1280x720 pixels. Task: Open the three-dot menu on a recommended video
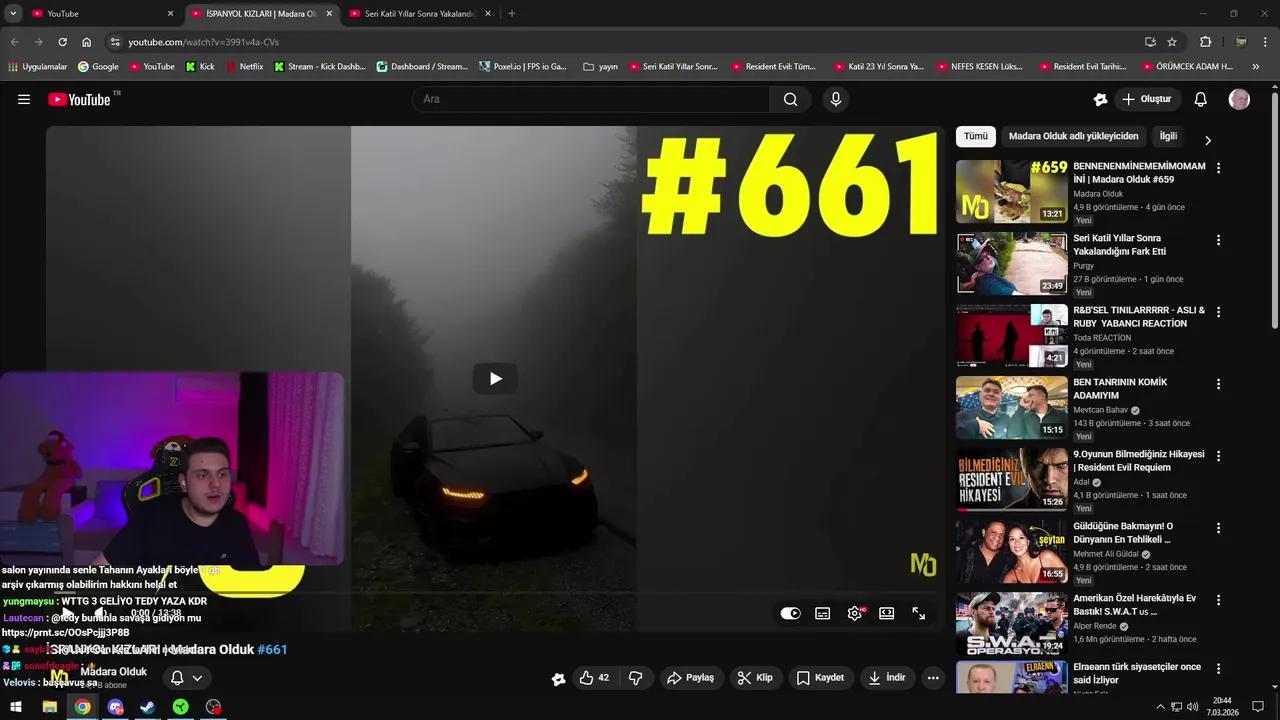point(1218,168)
